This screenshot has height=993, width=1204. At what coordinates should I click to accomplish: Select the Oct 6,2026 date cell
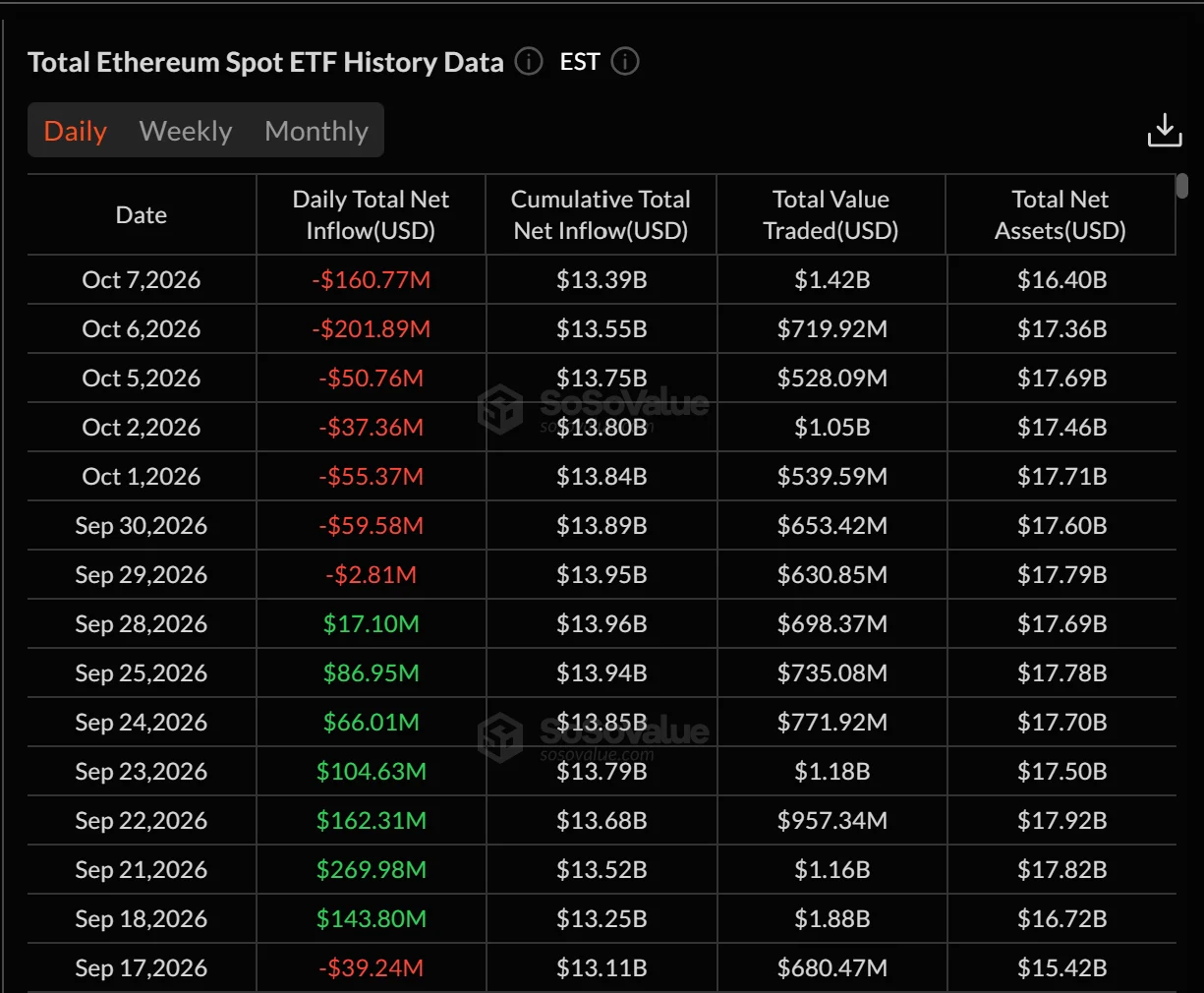coord(142,329)
